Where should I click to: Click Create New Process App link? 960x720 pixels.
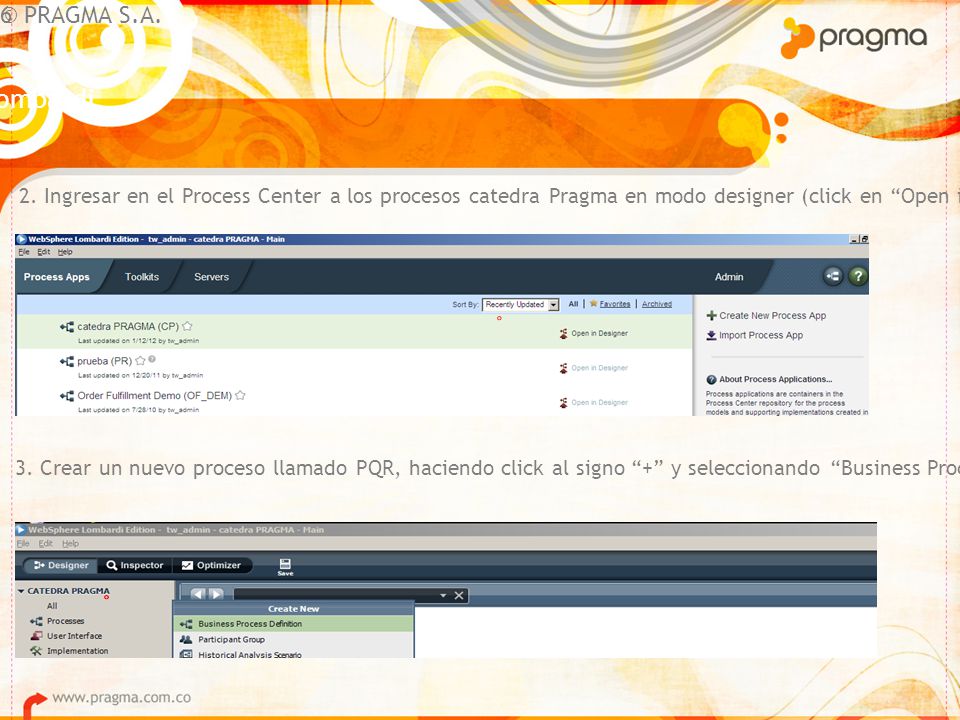[773, 316]
